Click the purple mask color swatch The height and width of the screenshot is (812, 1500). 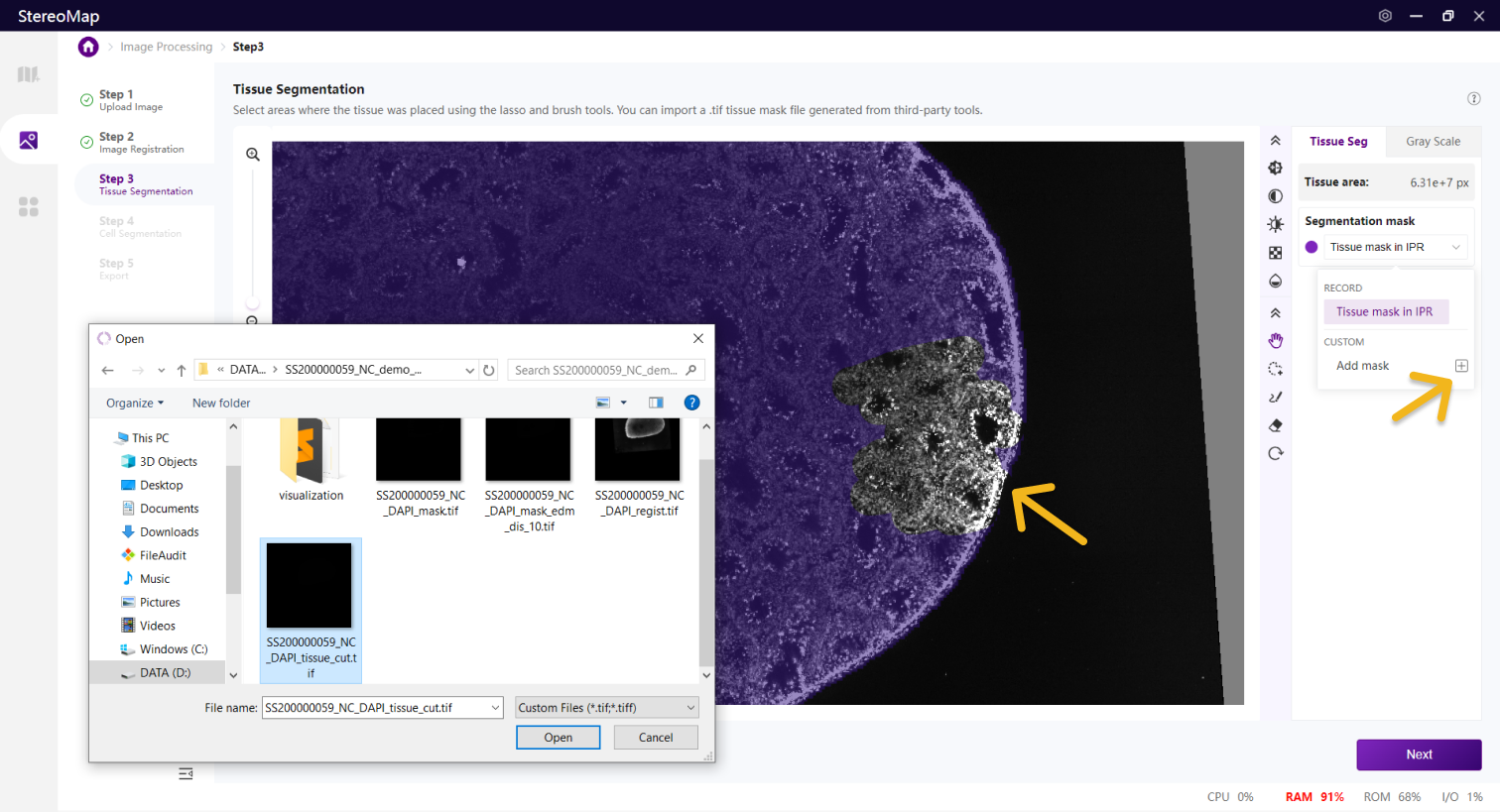click(1312, 247)
